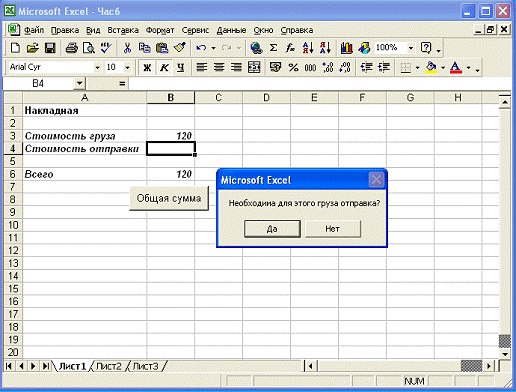This screenshot has height=392, width=516.
Task: Toggle bold Ж formatting
Action: click(x=147, y=67)
